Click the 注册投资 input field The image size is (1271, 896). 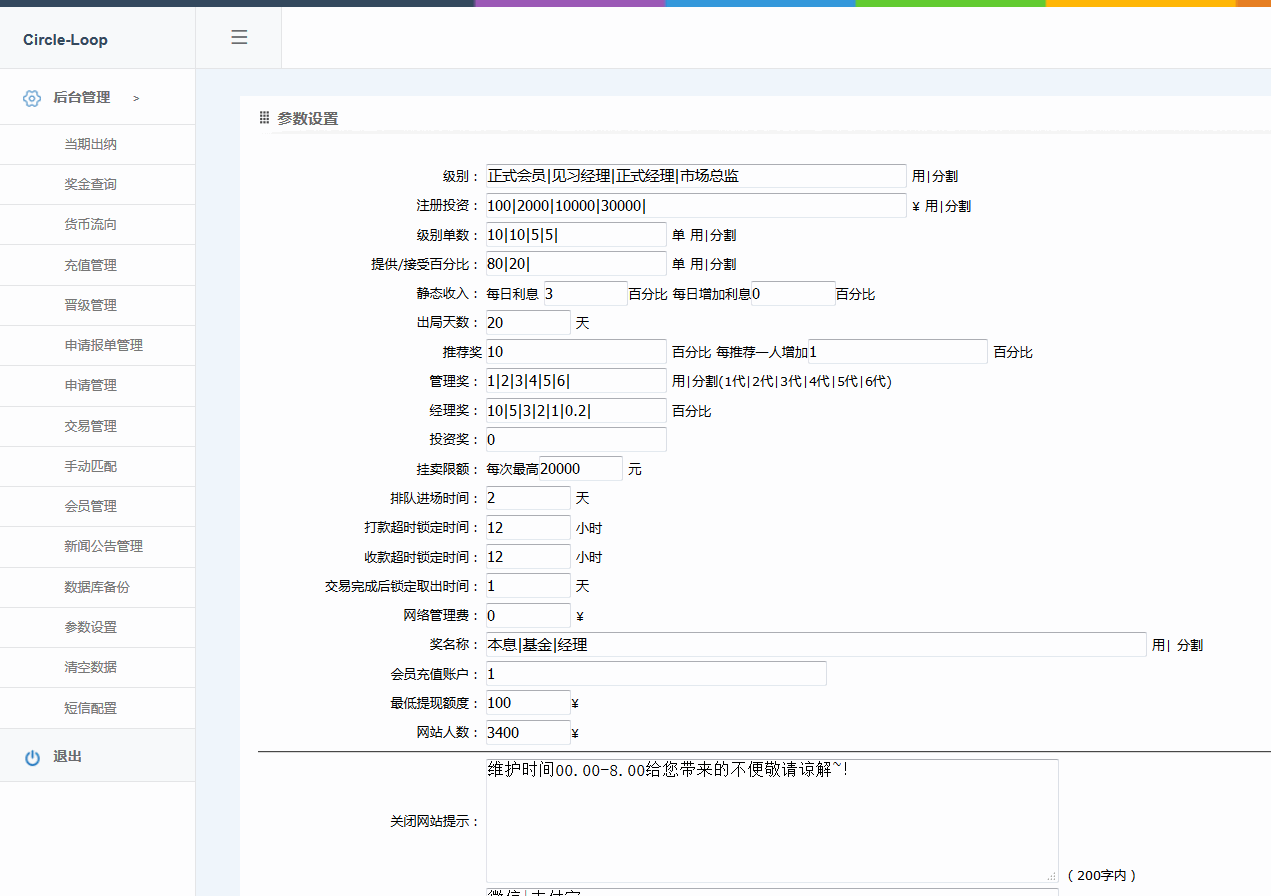pyautogui.click(x=695, y=206)
